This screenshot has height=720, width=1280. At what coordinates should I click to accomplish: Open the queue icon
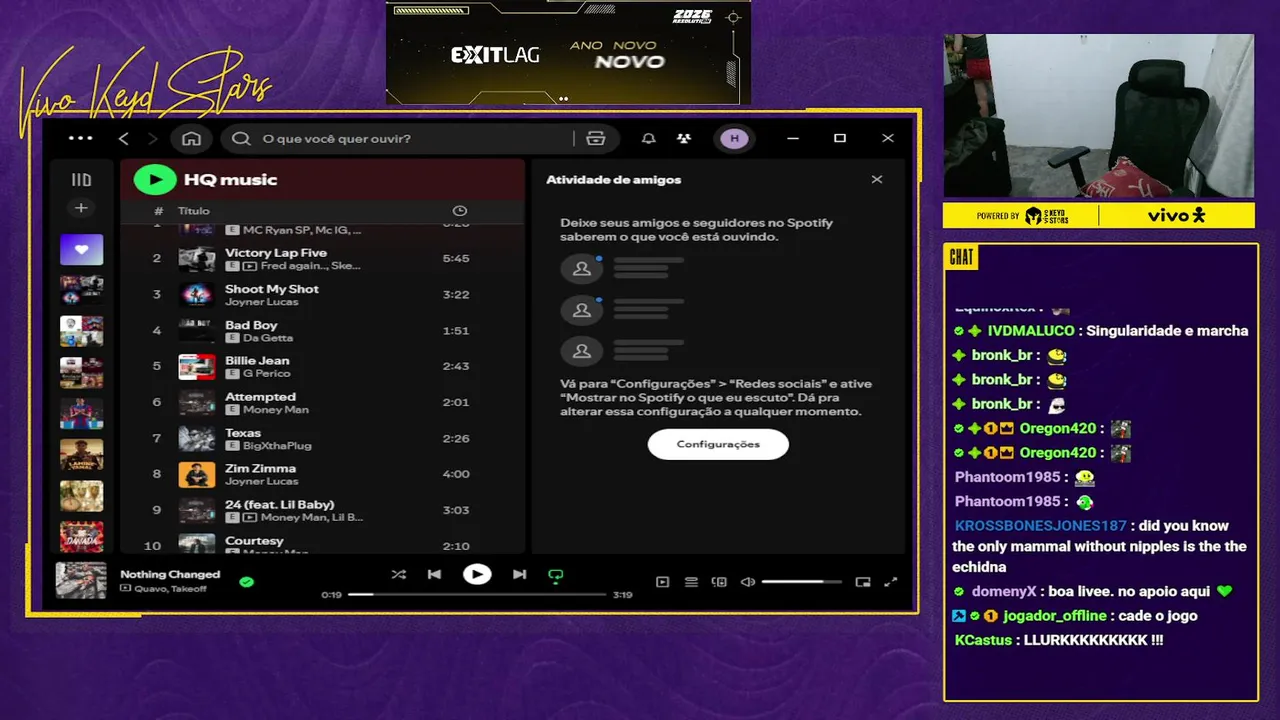click(691, 582)
